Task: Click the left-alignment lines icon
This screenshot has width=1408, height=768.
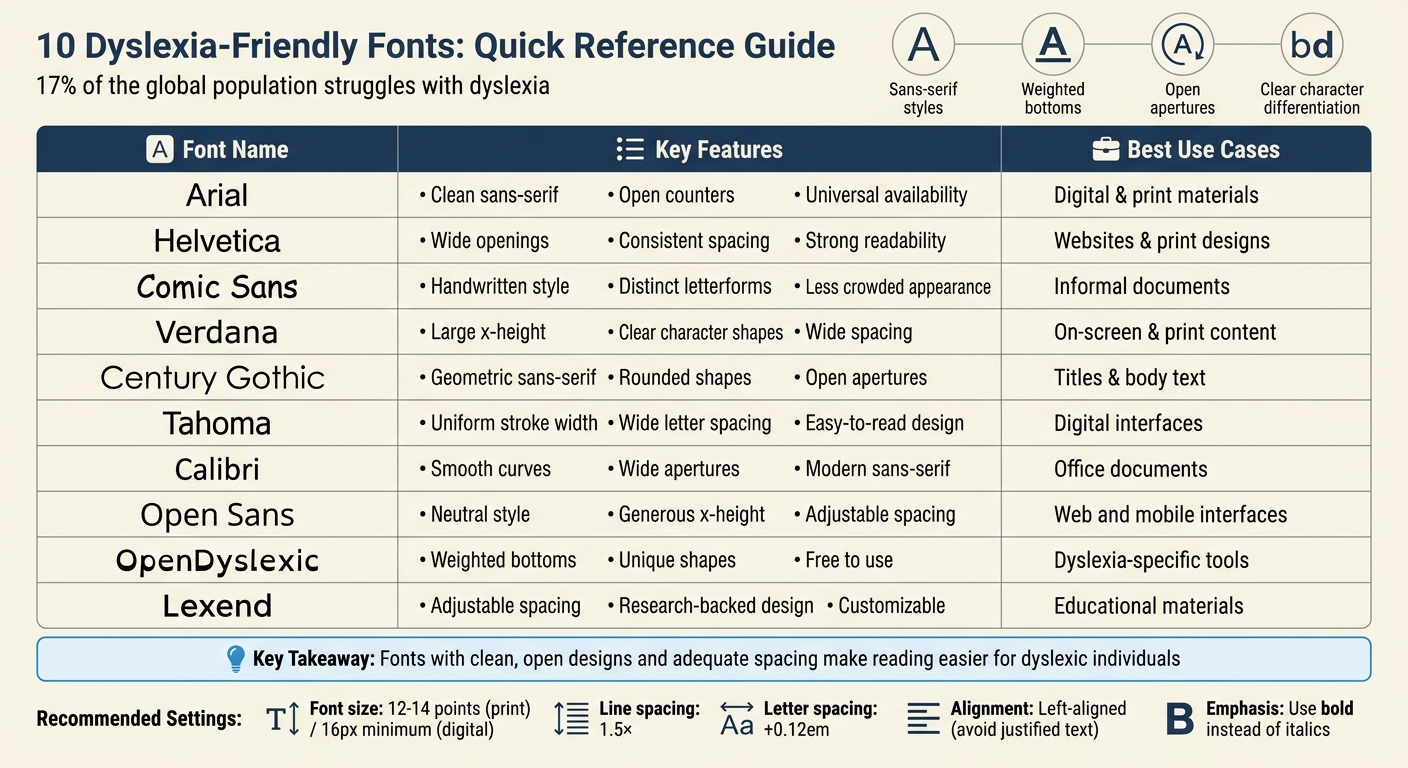Action: 923,719
